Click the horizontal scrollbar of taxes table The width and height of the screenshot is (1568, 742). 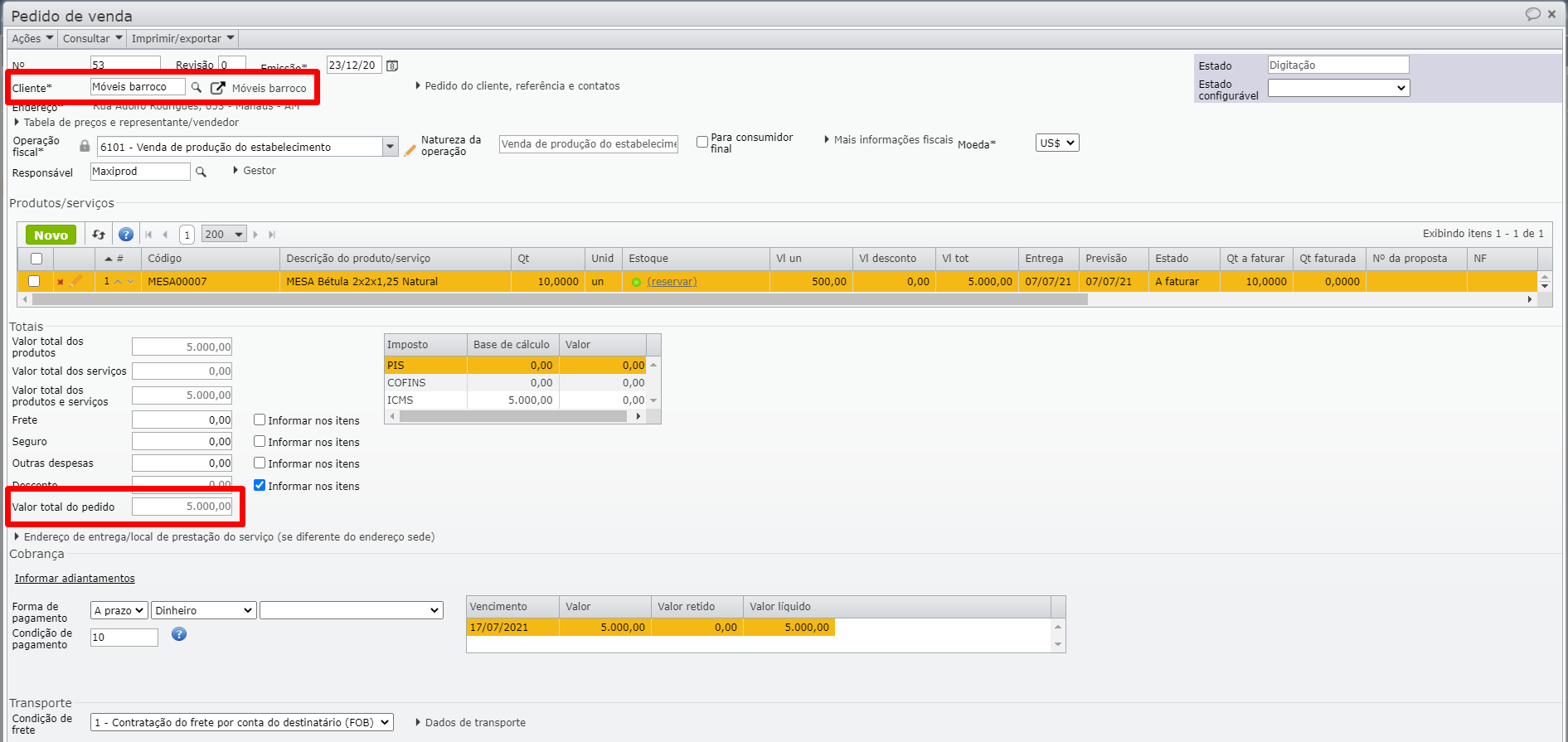tap(513, 416)
